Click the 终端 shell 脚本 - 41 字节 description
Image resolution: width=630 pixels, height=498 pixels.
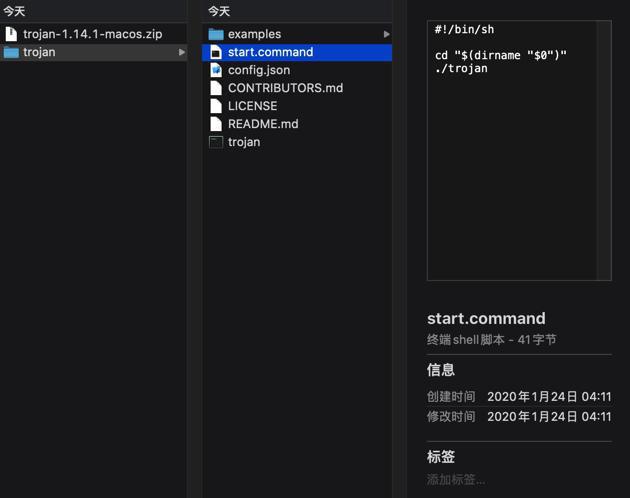[x=491, y=340]
